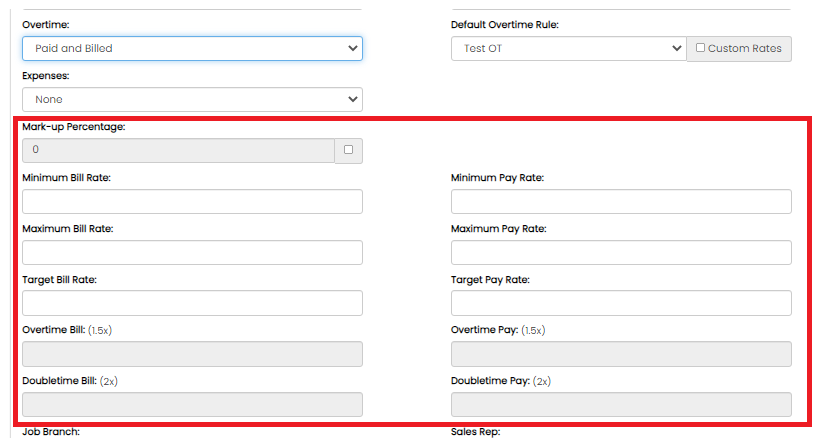This screenshot has height=438, width=825.
Task: Focus the Minimum Bill Rate field
Action: coord(192,202)
